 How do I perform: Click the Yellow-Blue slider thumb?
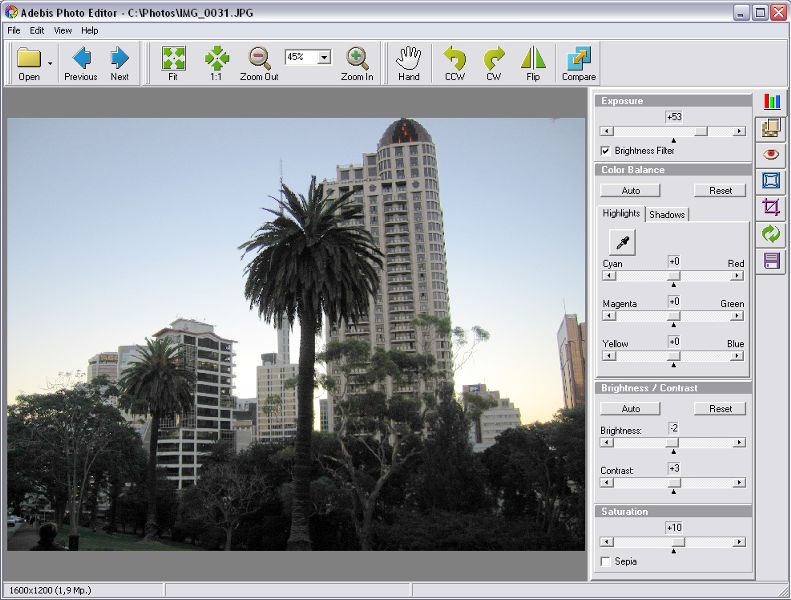(674, 356)
